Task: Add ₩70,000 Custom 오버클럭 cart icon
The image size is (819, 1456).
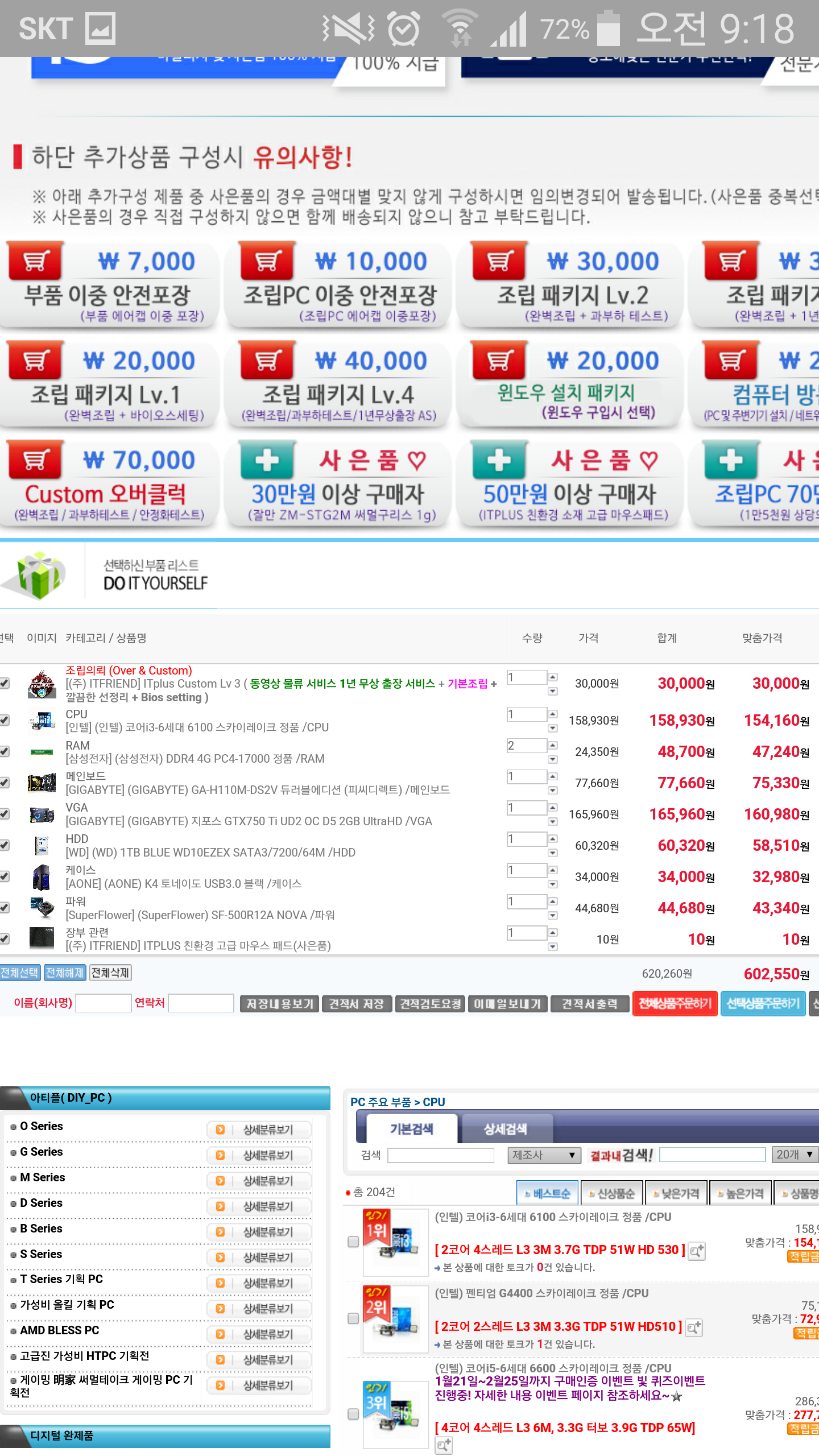Action: 35,460
